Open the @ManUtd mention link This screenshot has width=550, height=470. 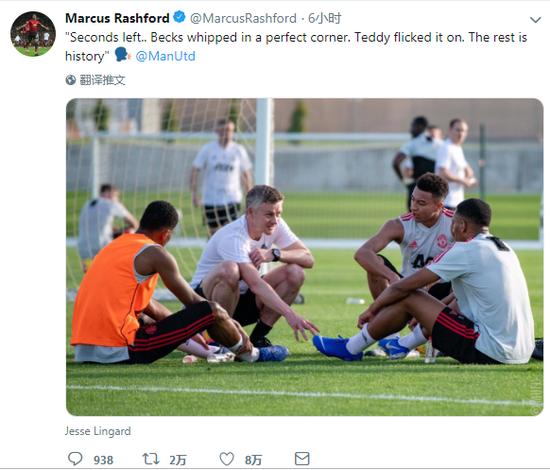tap(165, 56)
